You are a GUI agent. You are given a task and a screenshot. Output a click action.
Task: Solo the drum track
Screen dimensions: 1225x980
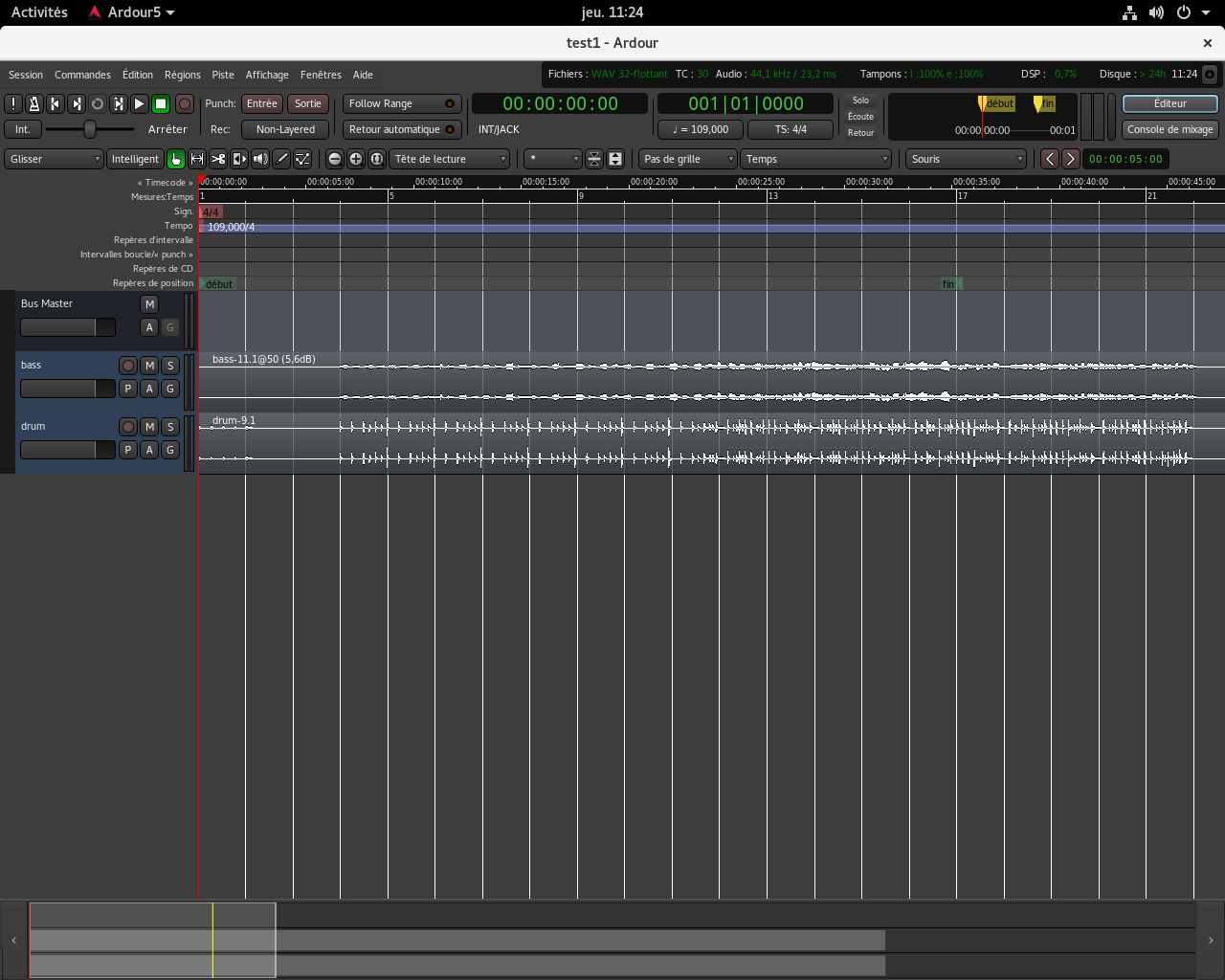170,427
